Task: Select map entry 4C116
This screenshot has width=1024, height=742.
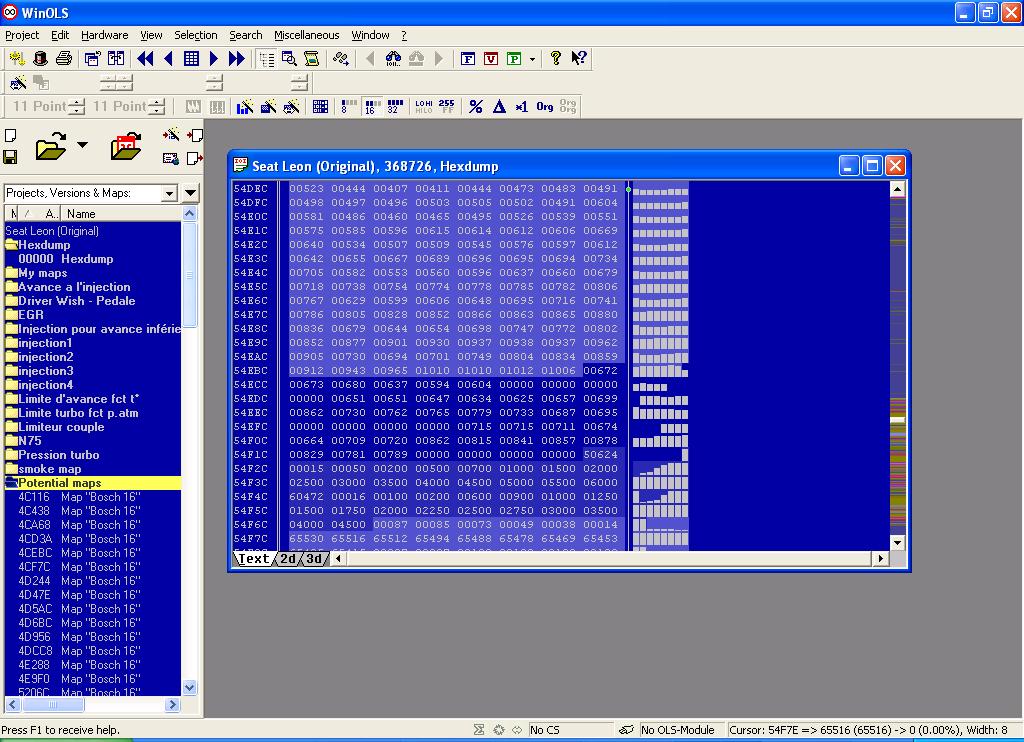Action: (x=79, y=498)
